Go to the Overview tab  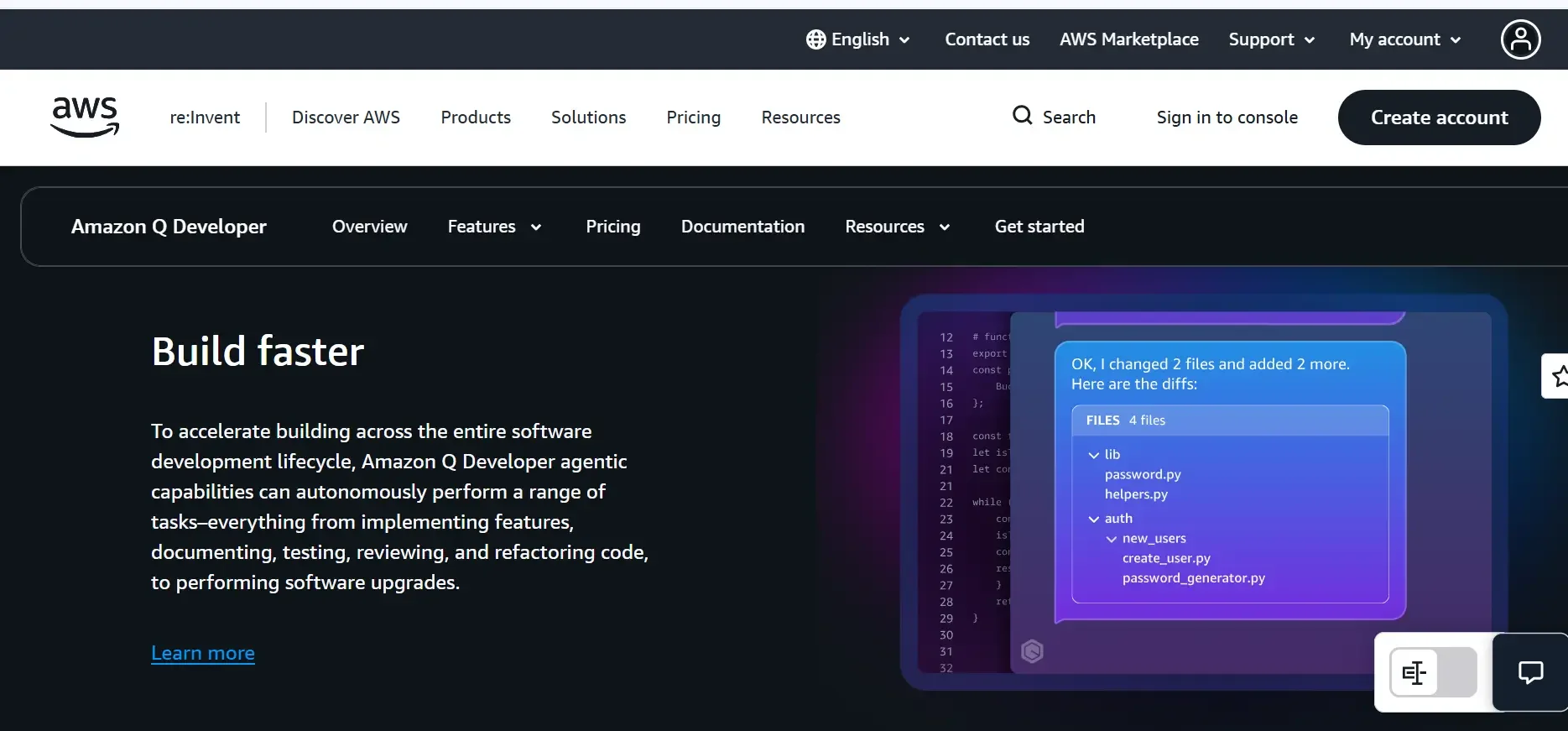pyautogui.click(x=369, y=227)
